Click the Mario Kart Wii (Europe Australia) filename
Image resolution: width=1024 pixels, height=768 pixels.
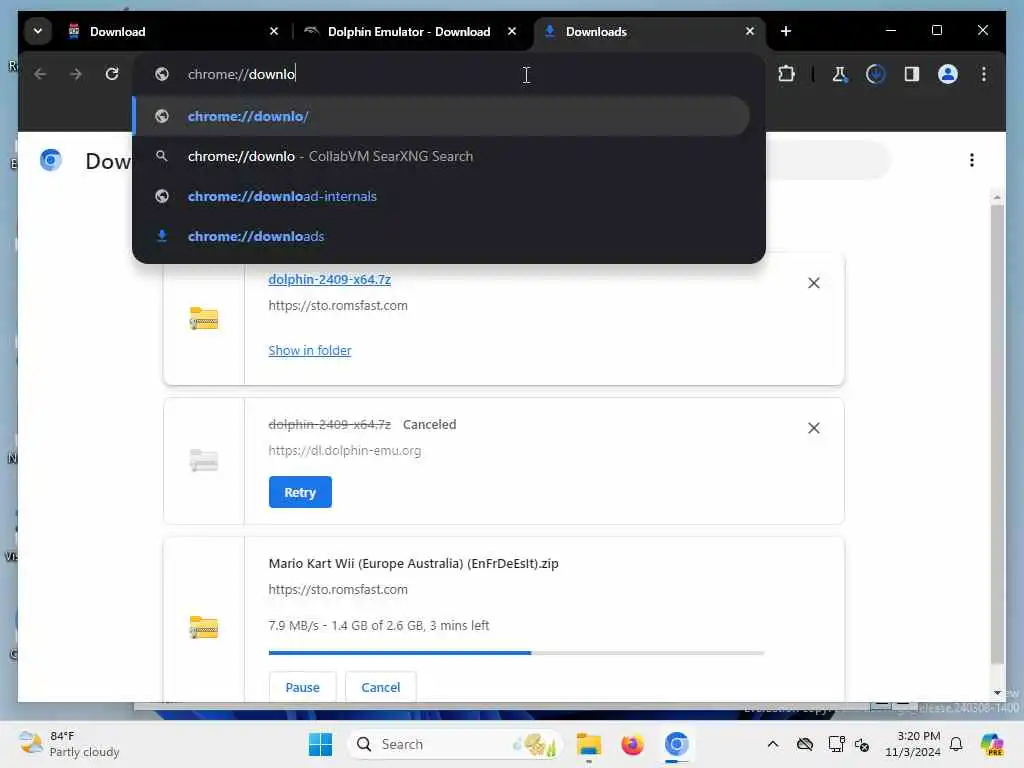pos(413,564)
